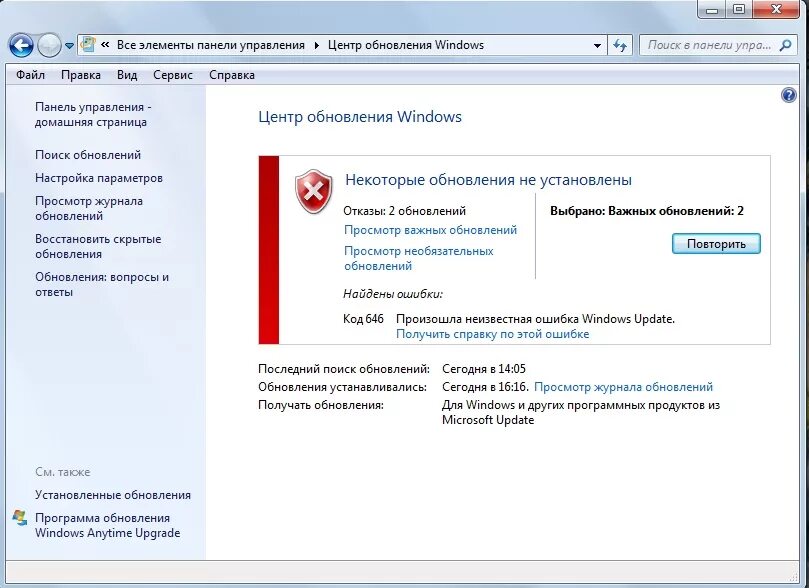This screenshot has width=809, height=588.
Task: Click the double chevron in address bar
Action: (105, 45)
